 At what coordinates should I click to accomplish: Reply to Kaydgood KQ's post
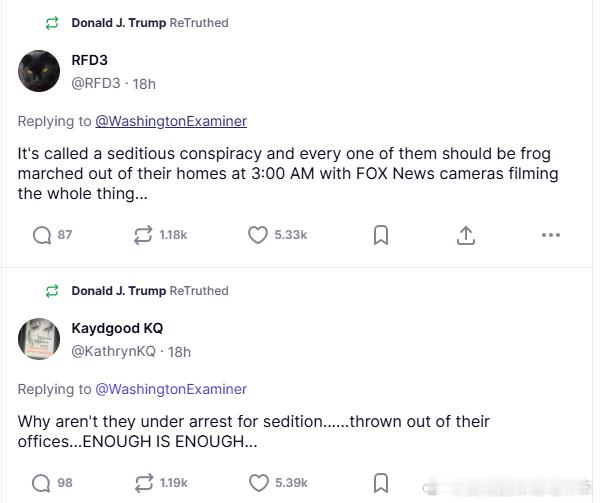coord(42,483)
